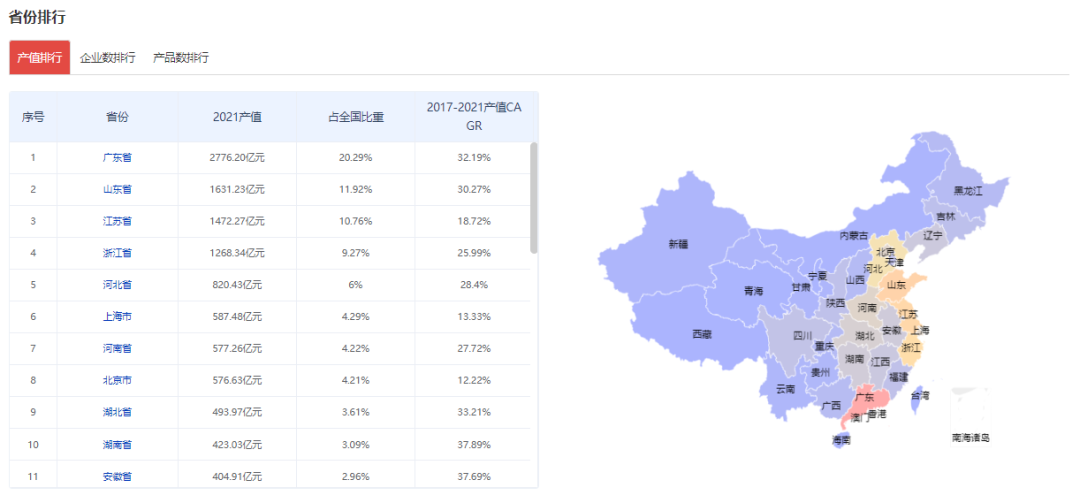This screenshot has width=1080, height=503.
Task: Click the active 产值排行 tab
Action: (x=40, y=58)
